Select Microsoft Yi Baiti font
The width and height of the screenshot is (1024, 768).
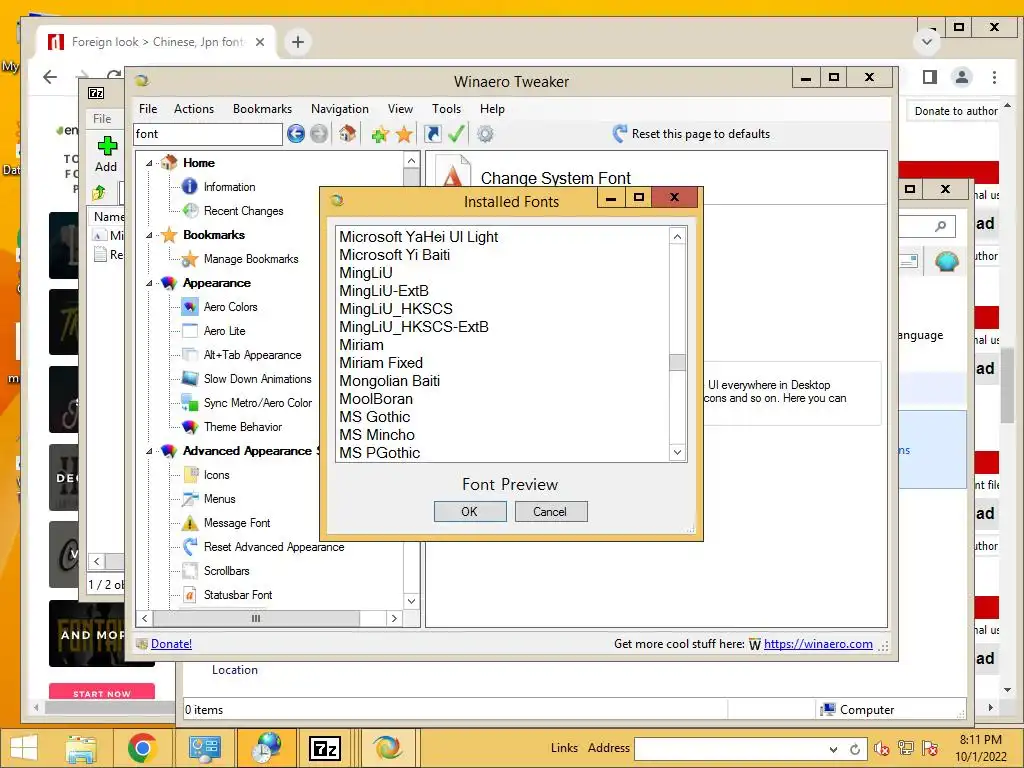coord(394,255)
